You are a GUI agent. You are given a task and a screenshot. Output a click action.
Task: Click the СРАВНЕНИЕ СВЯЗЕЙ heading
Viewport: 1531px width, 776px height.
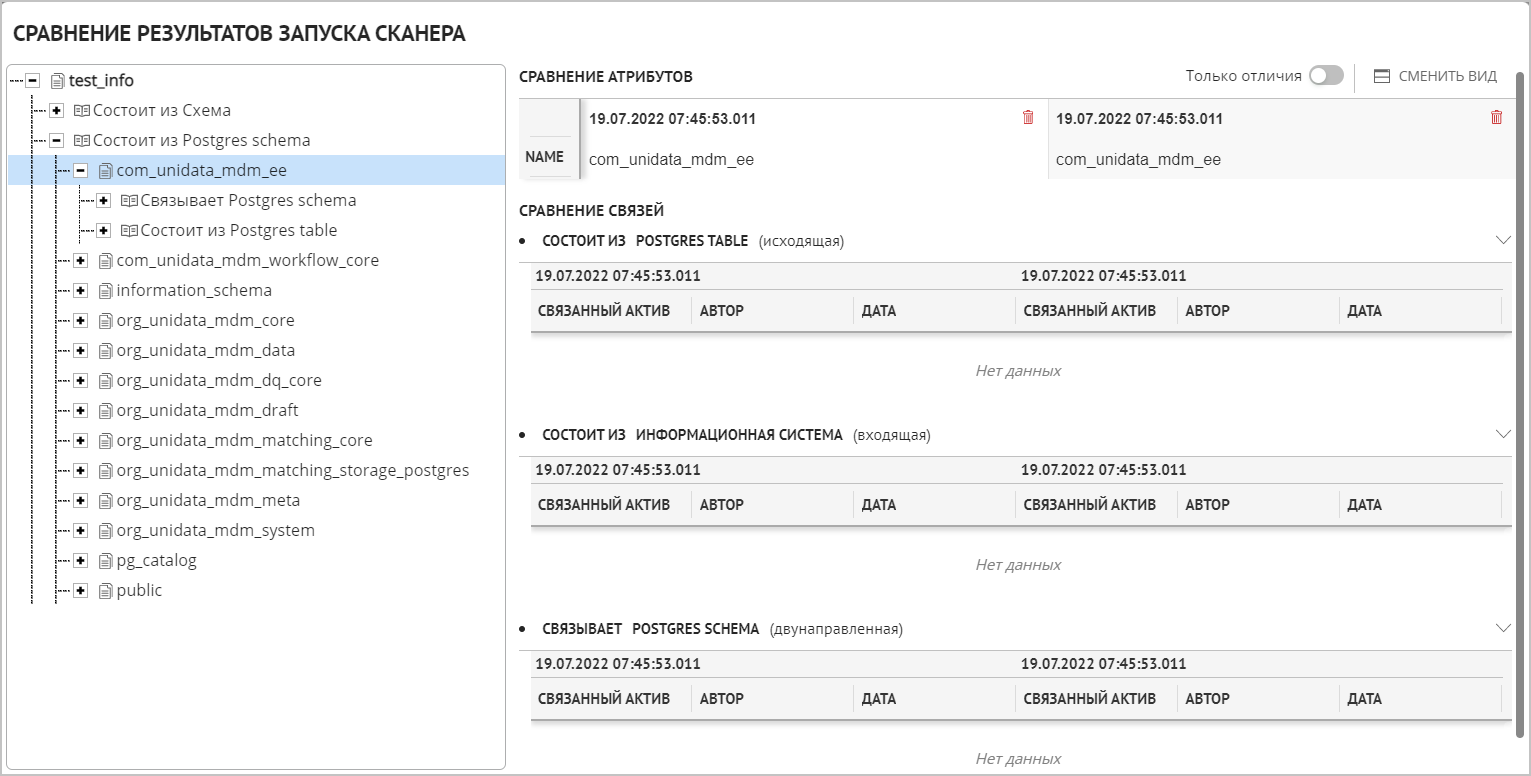(x=591, y=210)
